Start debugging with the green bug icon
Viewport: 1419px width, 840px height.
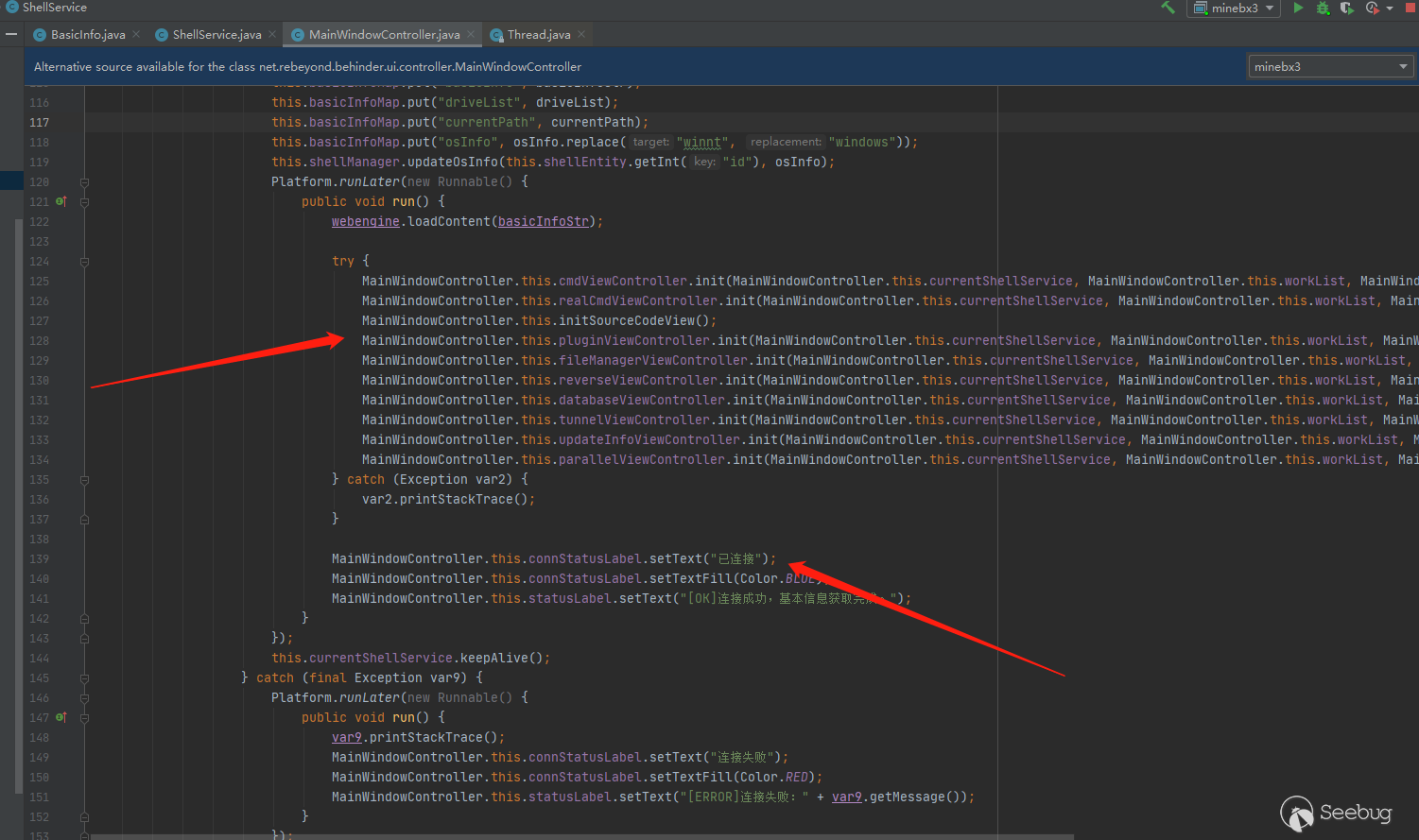tap(1323, 8)
